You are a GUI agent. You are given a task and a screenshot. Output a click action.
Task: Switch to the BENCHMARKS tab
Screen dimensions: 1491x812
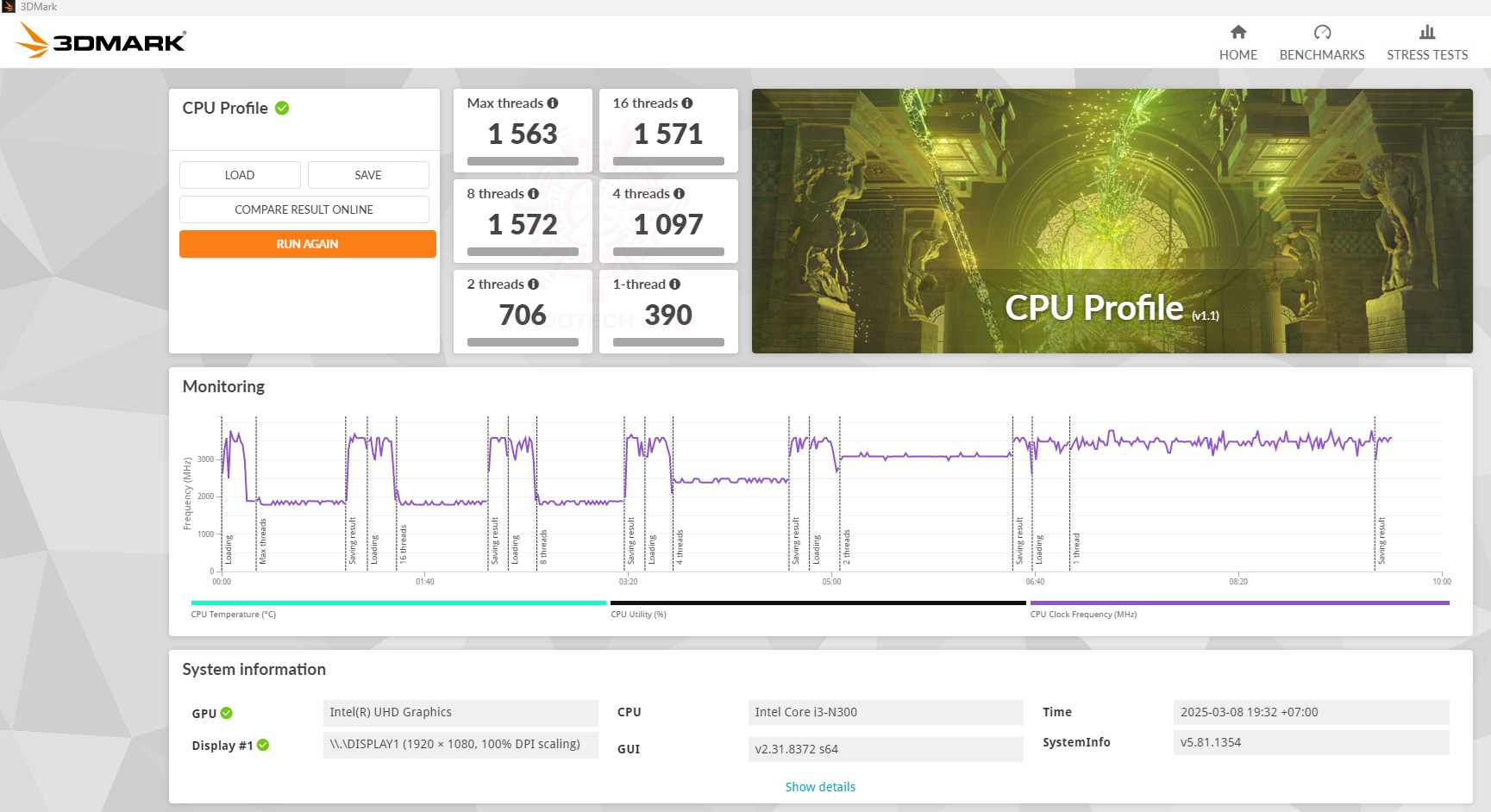[x=1322, y=54]
